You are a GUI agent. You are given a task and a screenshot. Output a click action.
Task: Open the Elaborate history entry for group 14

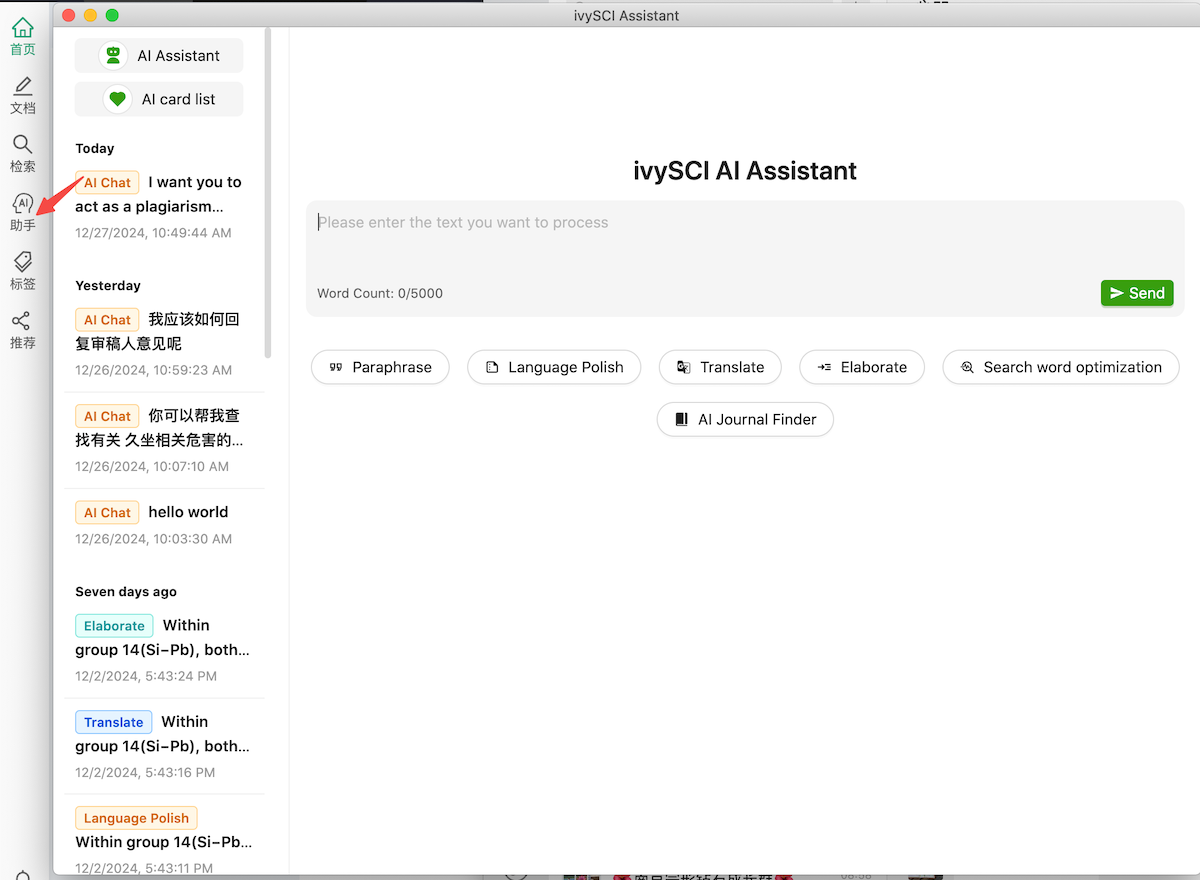pyautogui.click(x=164, y=649)
